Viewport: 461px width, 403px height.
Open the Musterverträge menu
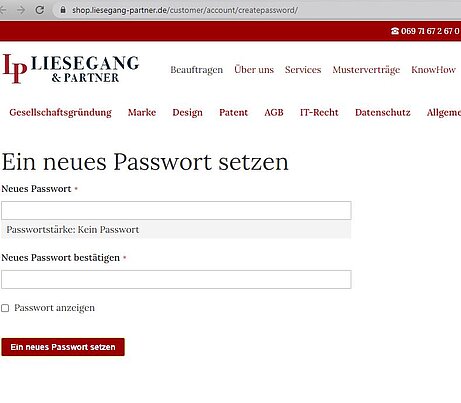pos(366,70)
